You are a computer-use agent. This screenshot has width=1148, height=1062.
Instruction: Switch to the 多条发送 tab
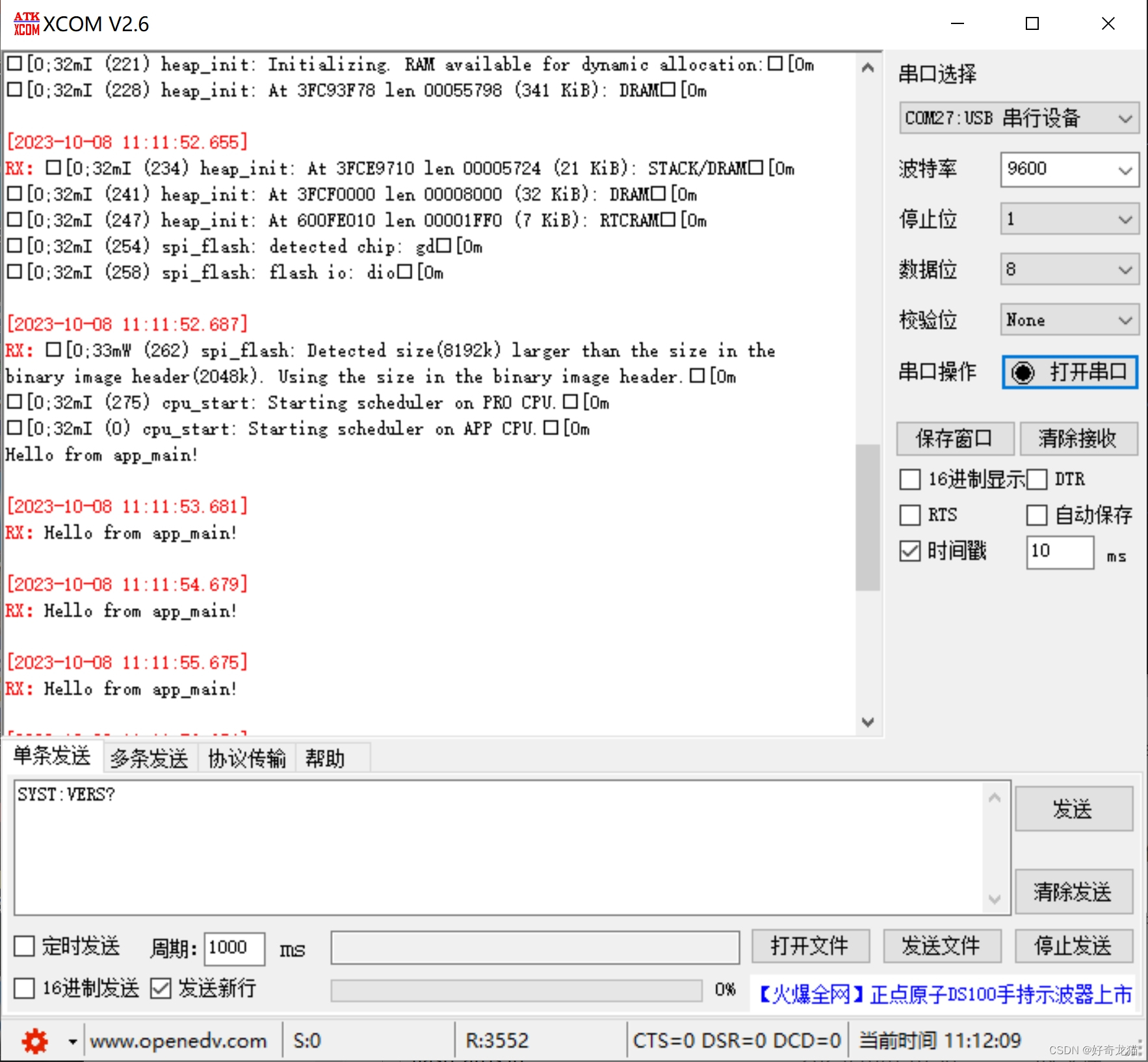[149, 758]
